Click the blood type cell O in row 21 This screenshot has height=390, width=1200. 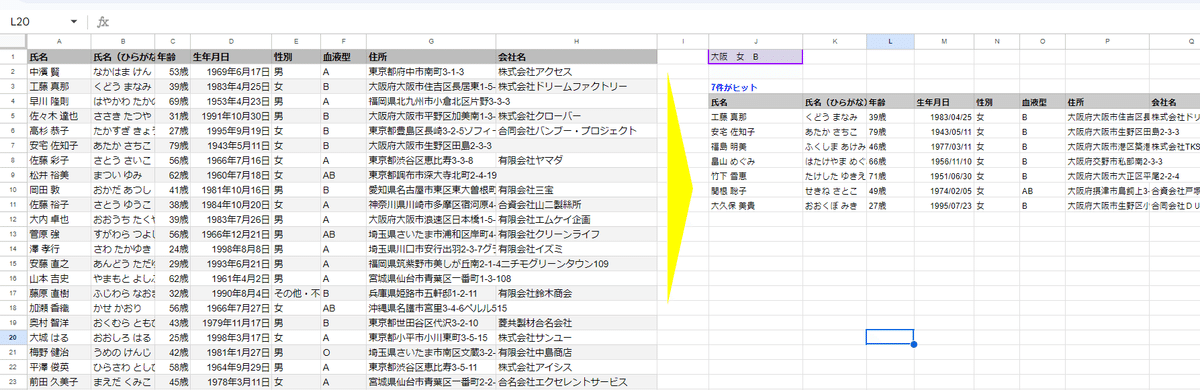pos(343,352)
